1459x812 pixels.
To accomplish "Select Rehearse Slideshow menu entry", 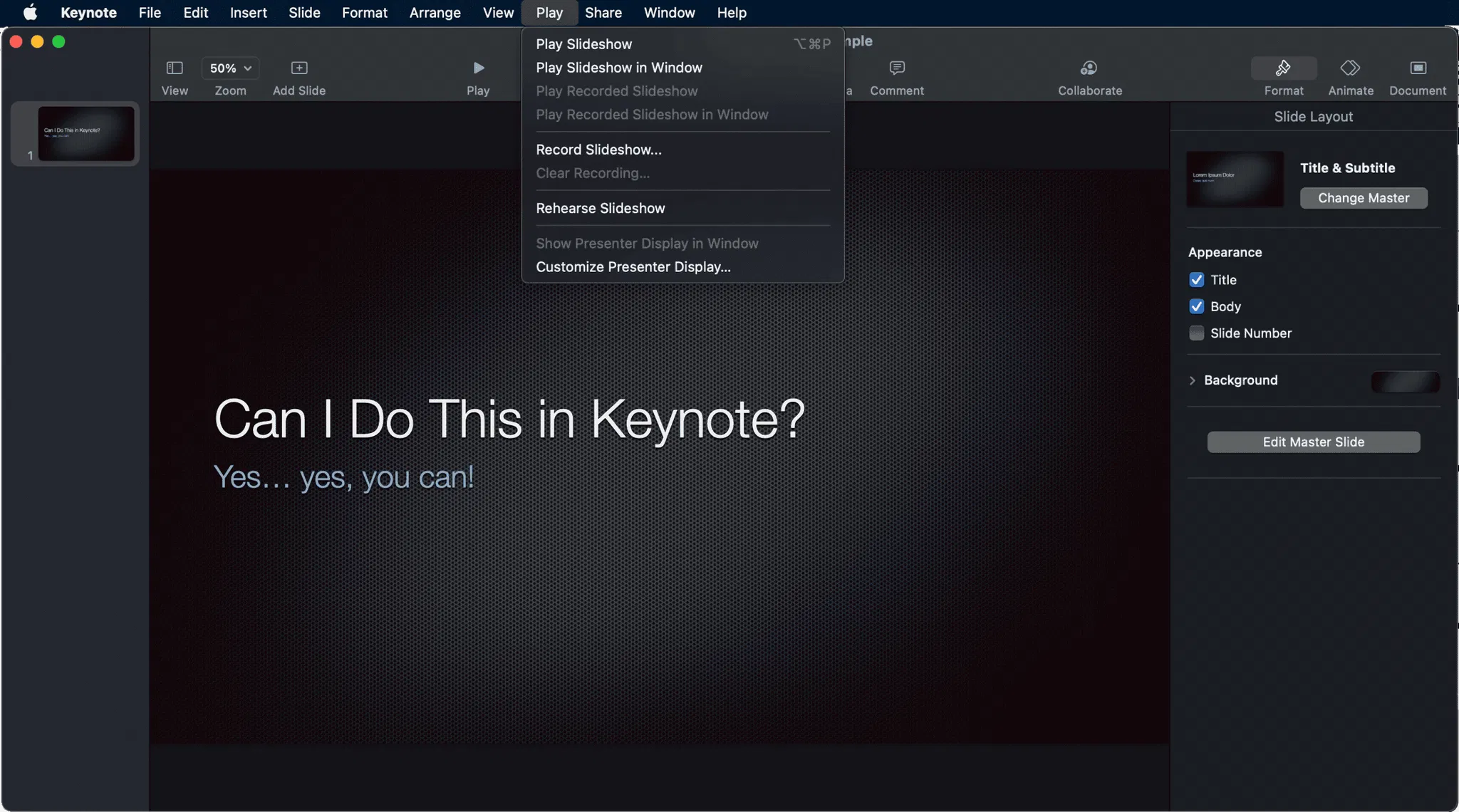I will (600, 208).
